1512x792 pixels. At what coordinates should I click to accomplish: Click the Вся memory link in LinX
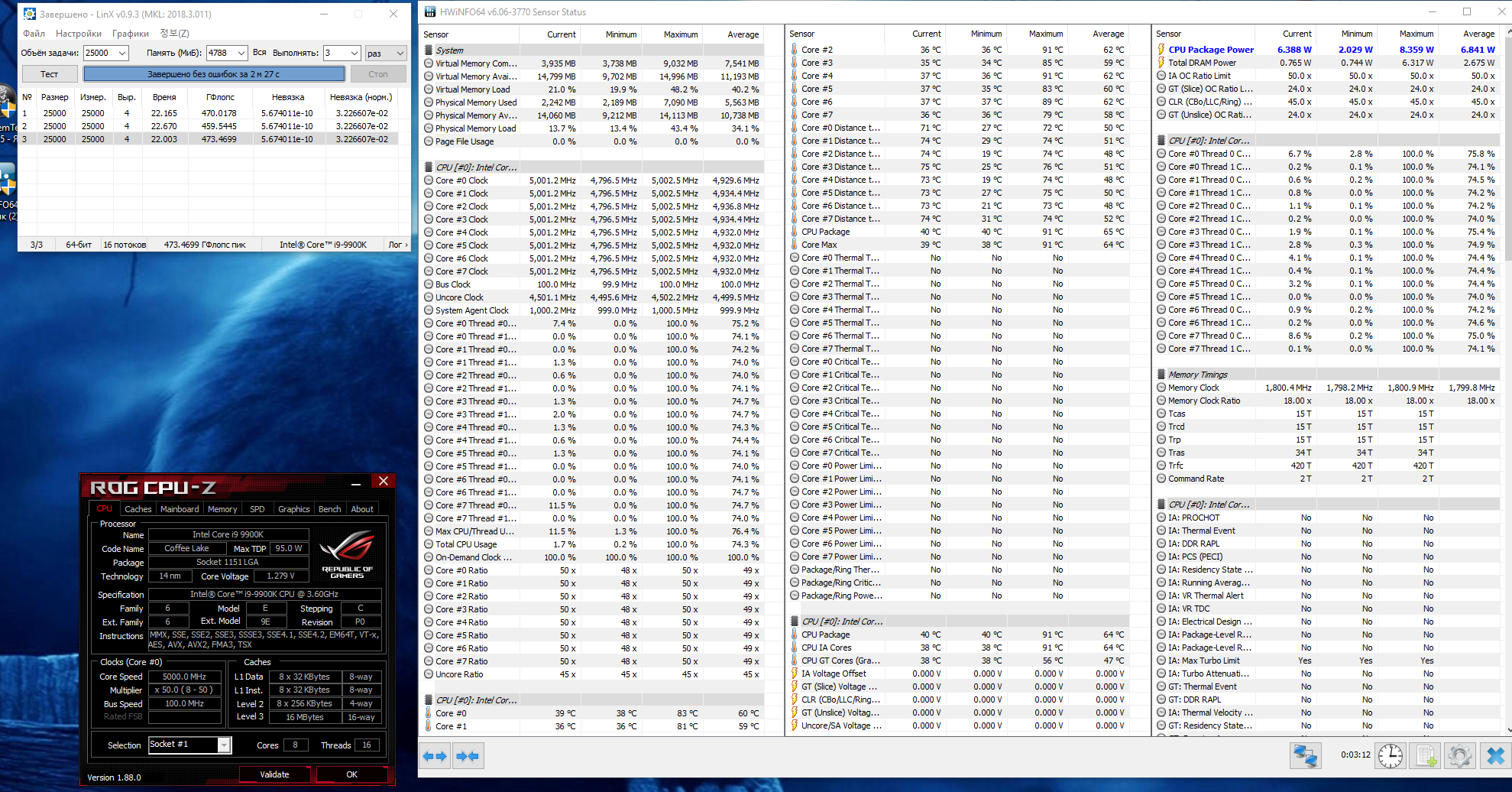(260, 53)
